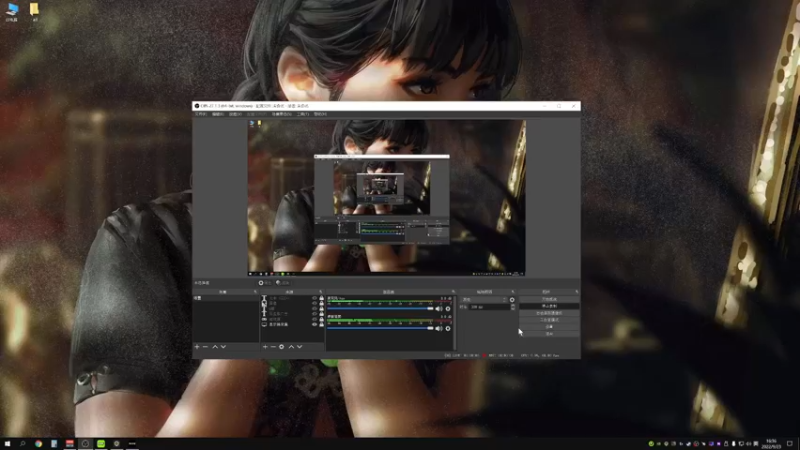Open the yellow folder desktop icon
Screen dimensions: 800x450
(x=34, y=12)
